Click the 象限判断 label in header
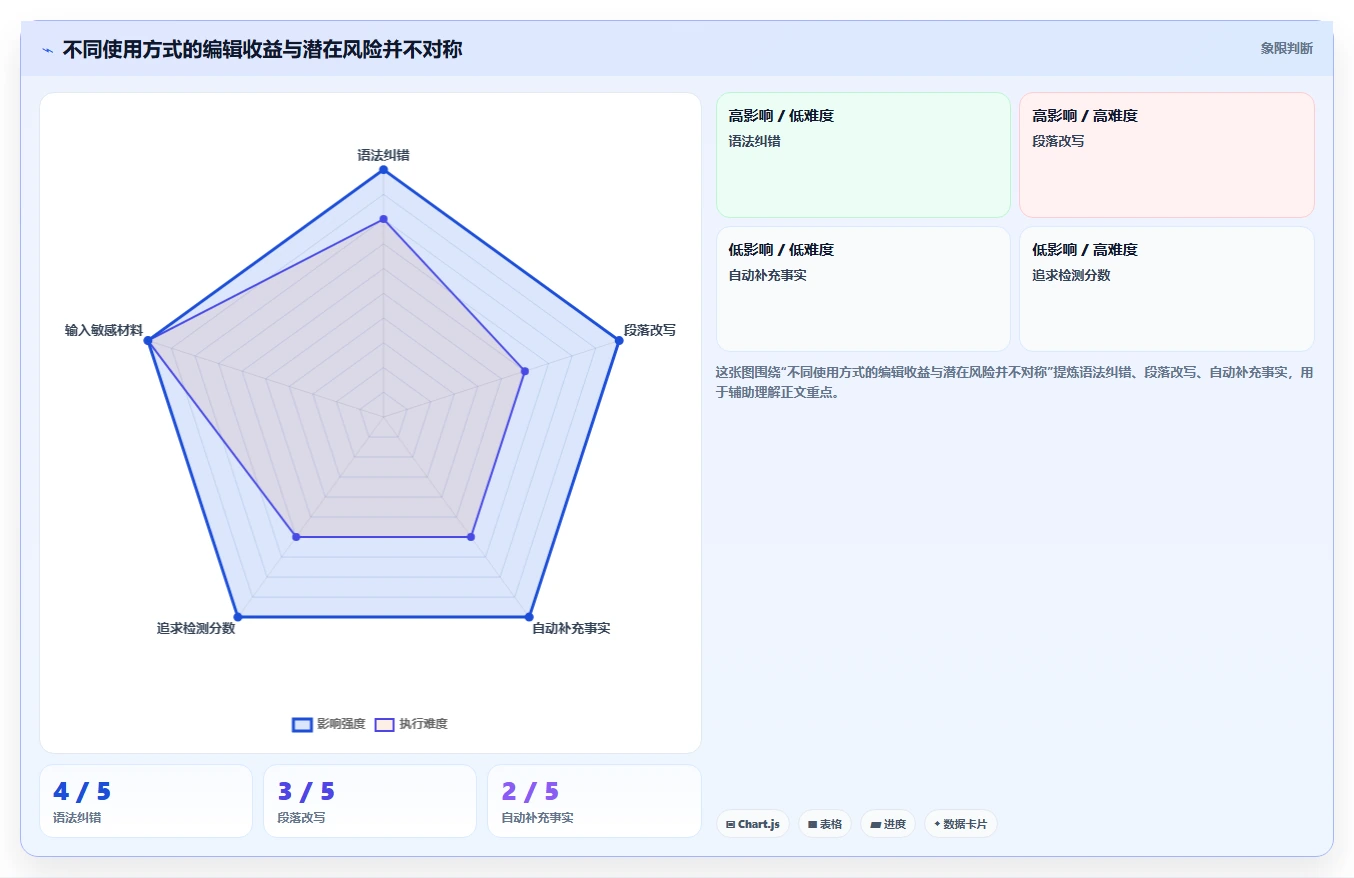Screen dimensions: 1354x878 [1287, 48]
